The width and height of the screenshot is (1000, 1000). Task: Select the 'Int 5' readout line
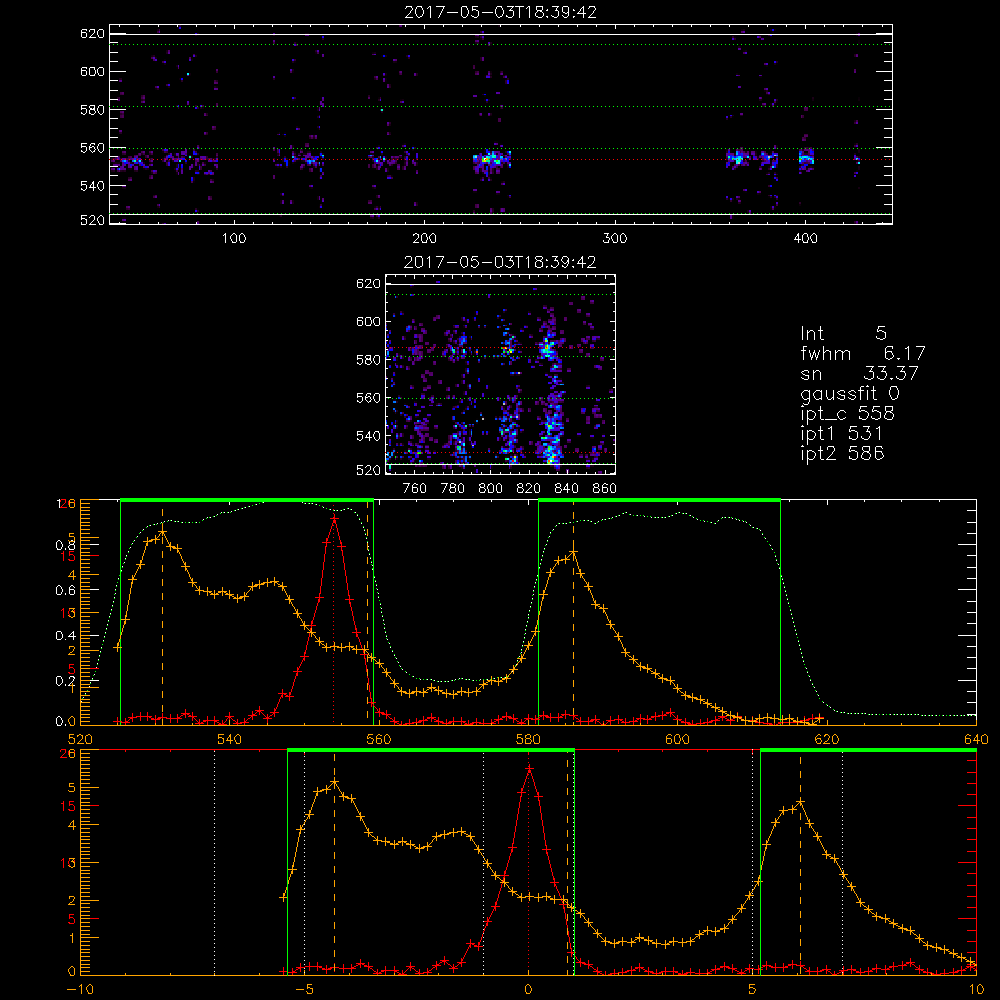pyautogui.click(x=843, y=333)
